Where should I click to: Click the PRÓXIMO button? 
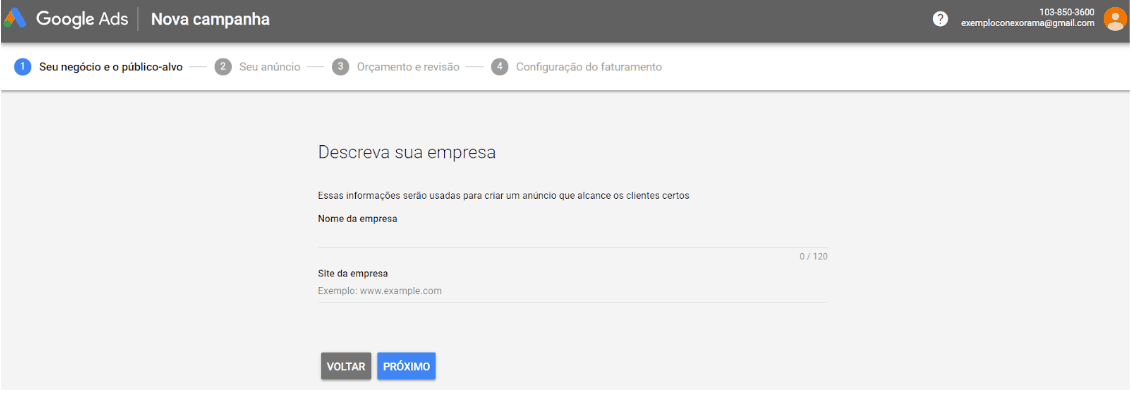406,367
